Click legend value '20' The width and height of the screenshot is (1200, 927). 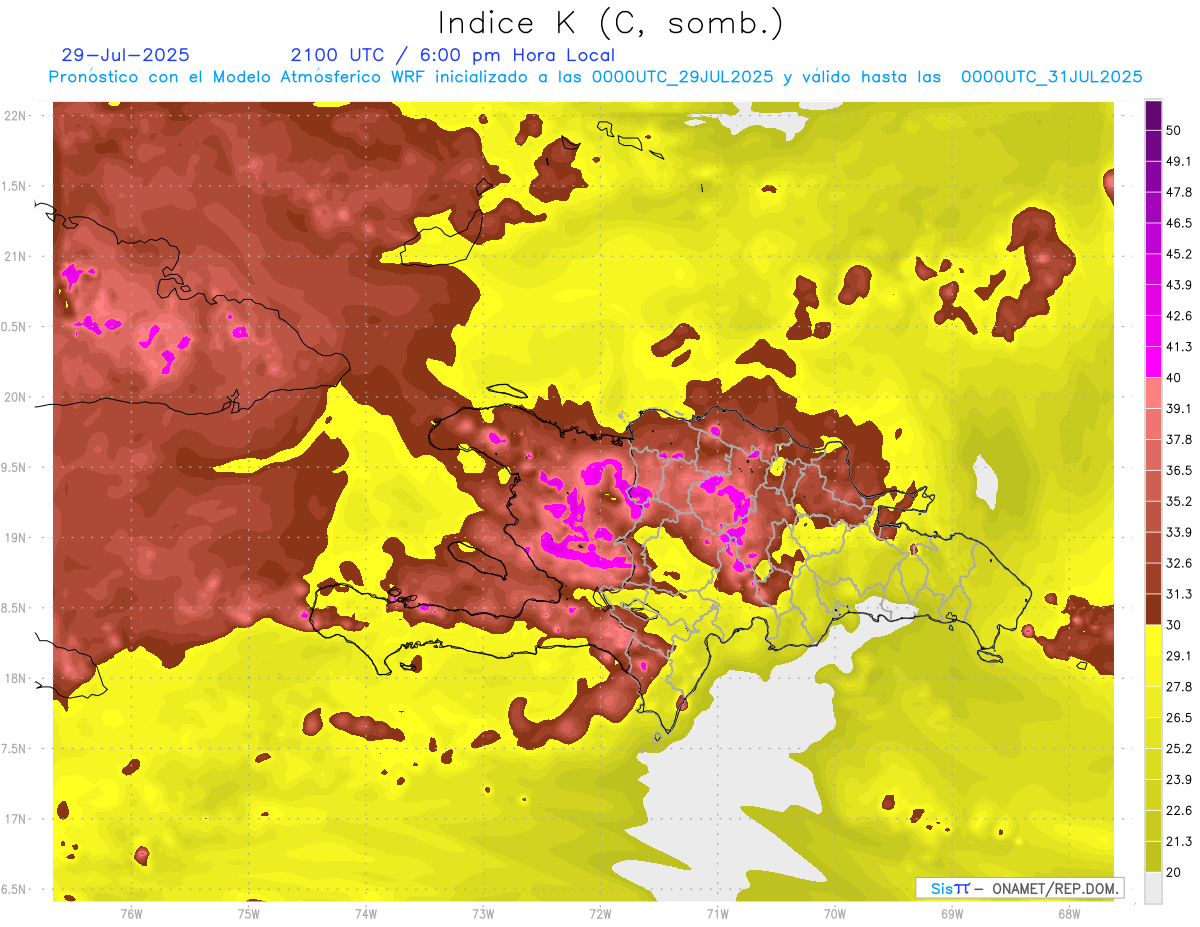[x=1175, y=872]
